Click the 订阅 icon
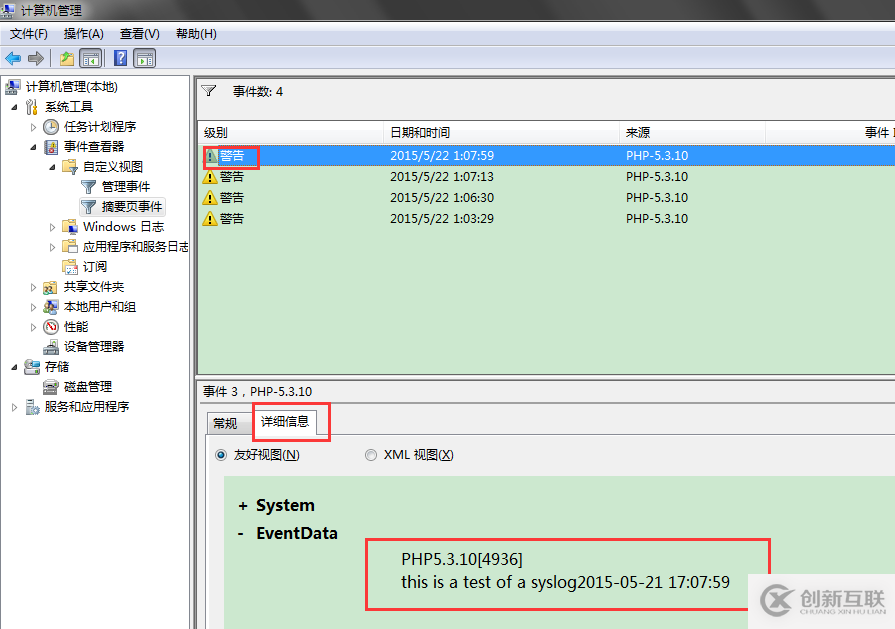895x629 pixels. [70, 267]
